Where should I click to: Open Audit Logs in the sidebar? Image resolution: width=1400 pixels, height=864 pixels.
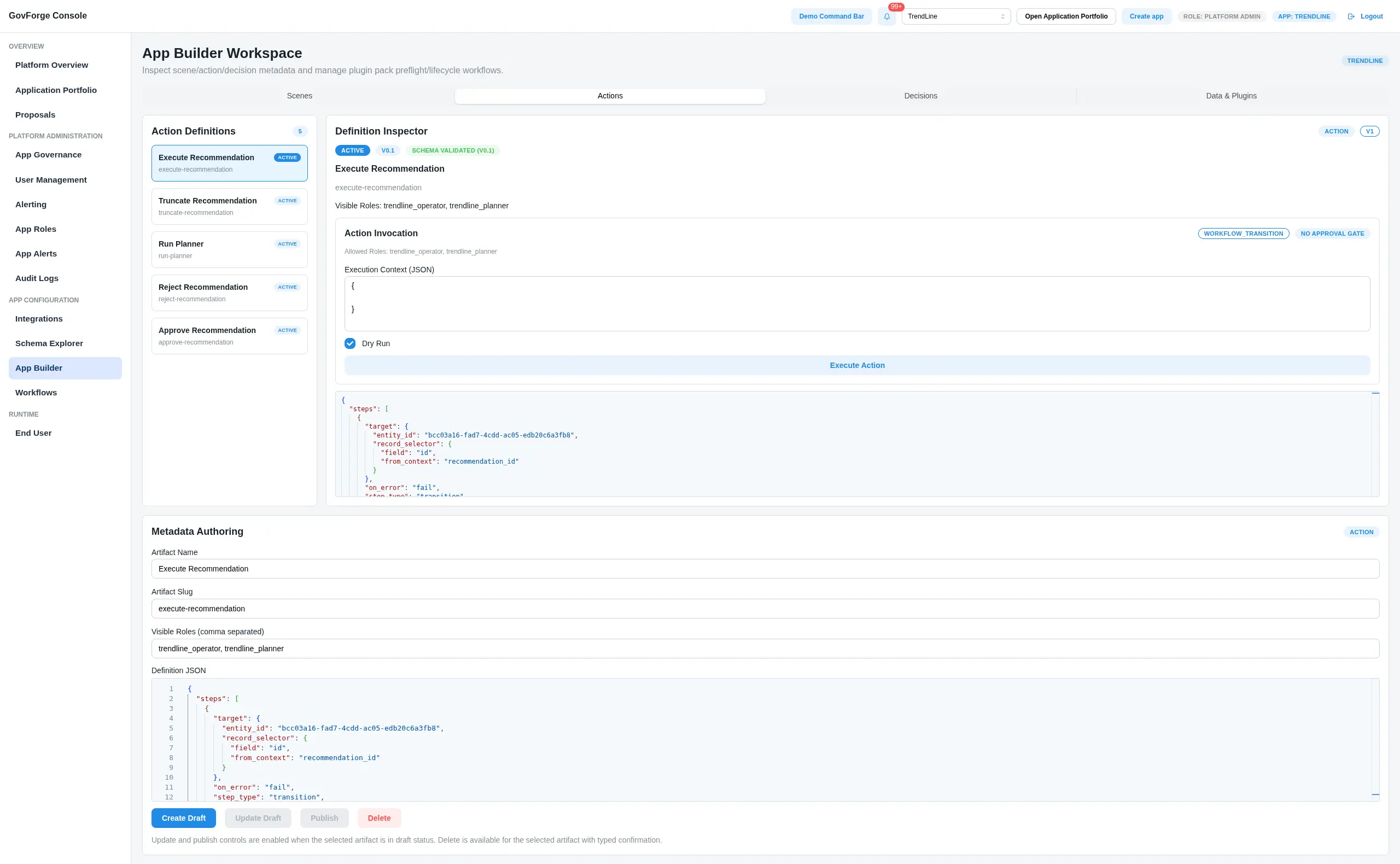click(x=65, y=278)
